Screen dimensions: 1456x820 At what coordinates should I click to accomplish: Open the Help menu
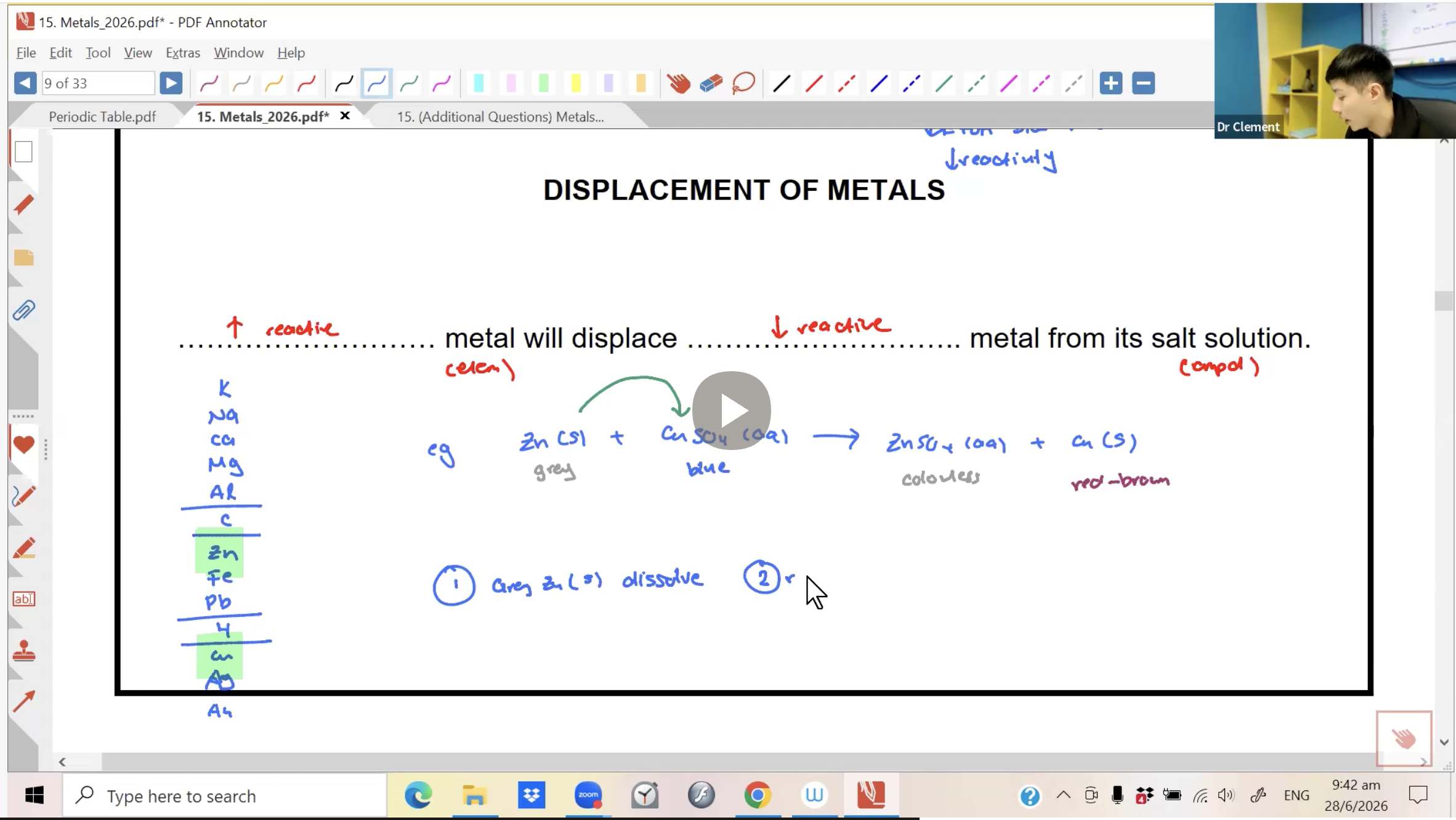291,53
